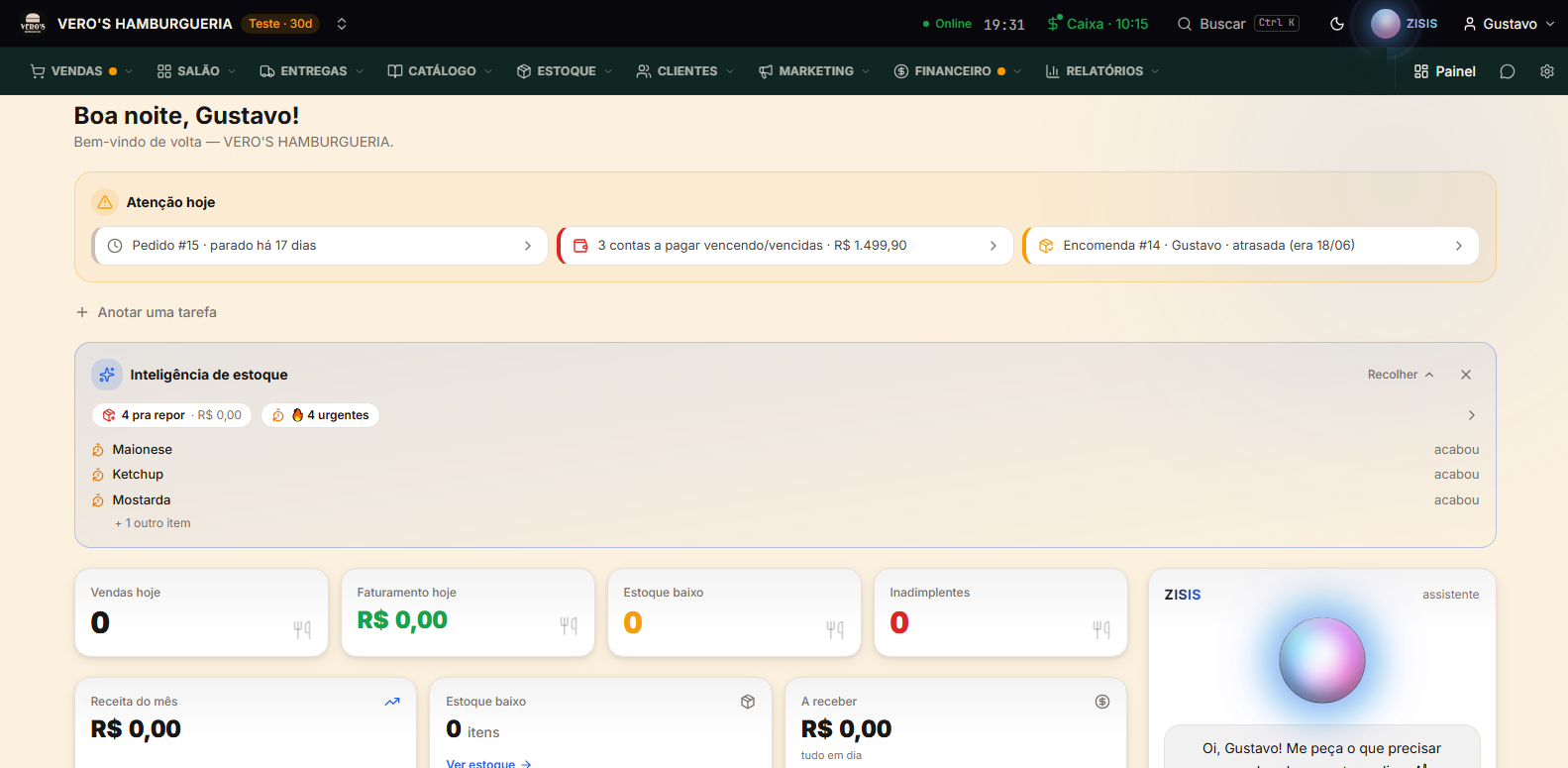Click clock icon on Pedido #15 alert
1568x768 pixels.
click(115, 246)
